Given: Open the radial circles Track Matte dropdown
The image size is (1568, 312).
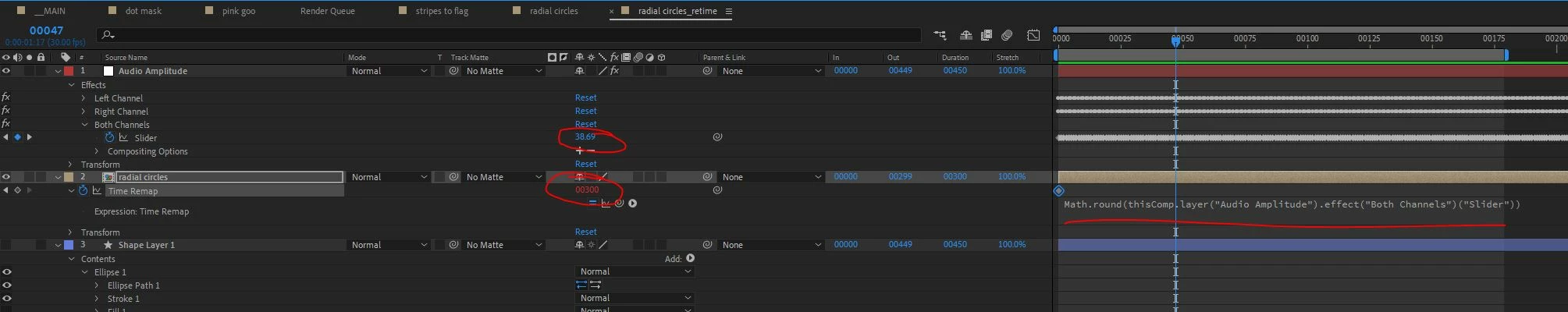Looking at the screenshot, I should tap(503, 177).
